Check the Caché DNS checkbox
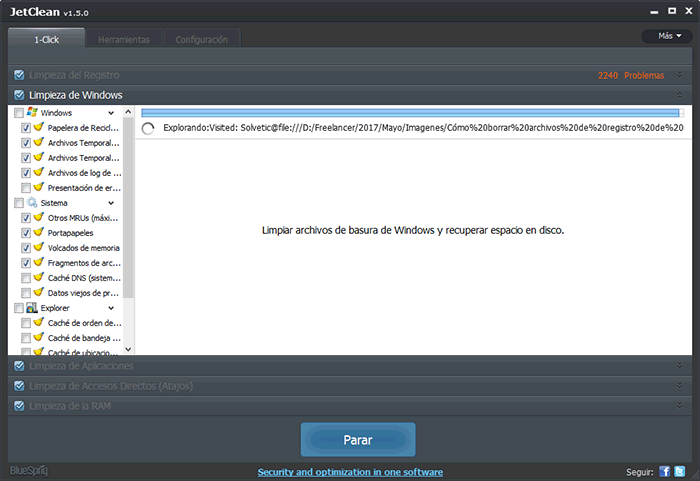700x481 pixels. pyautogui.click(x=26, y=278)
